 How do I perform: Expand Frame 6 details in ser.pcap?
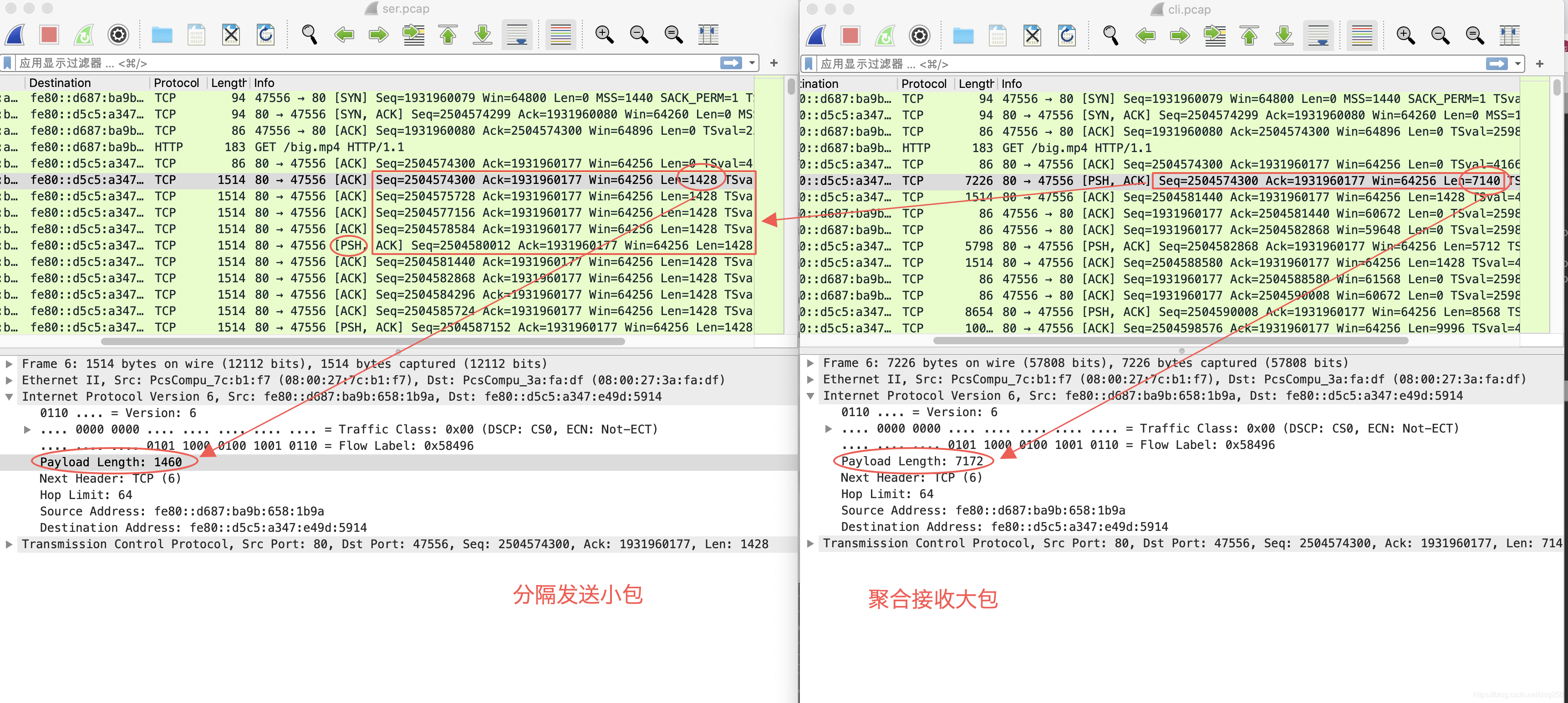coord(9,364)
